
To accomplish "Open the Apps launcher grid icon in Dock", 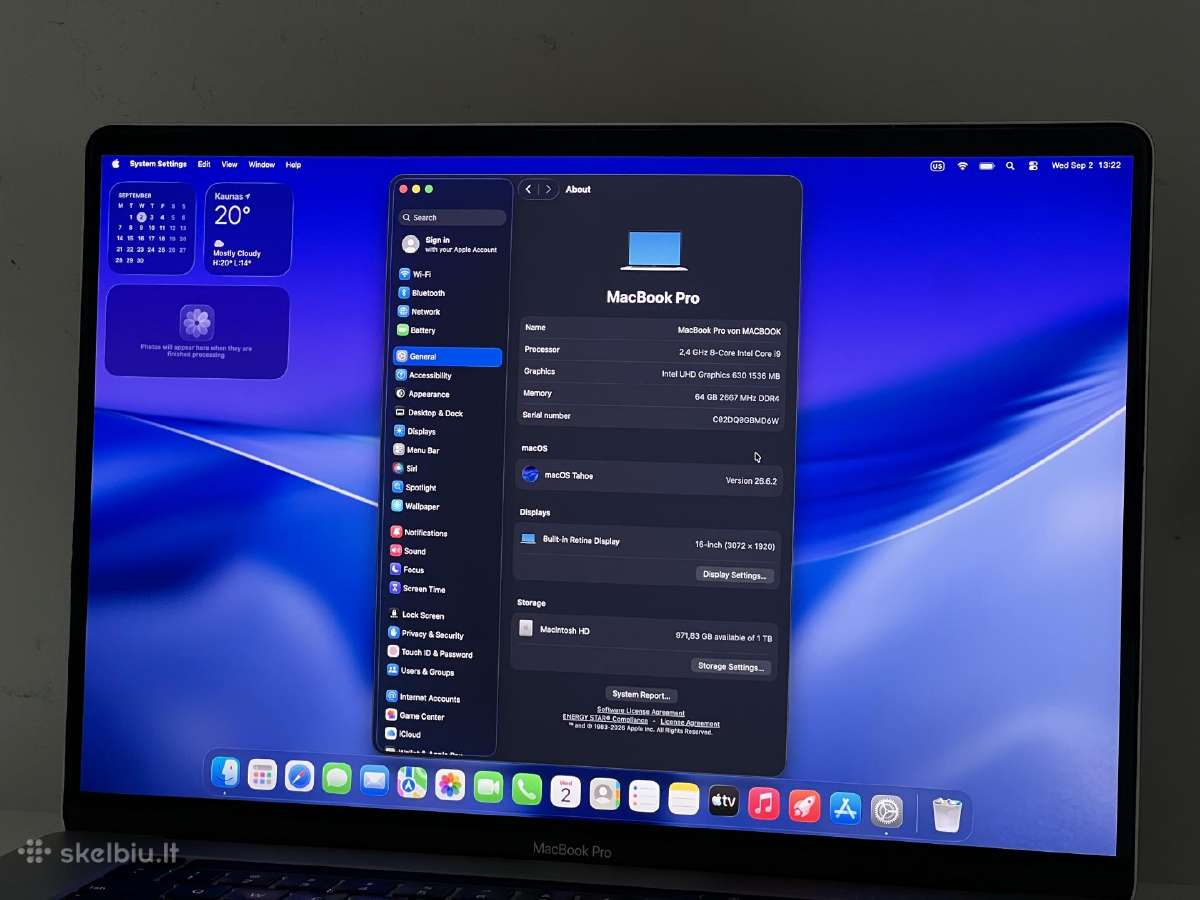I will (262, 774).
